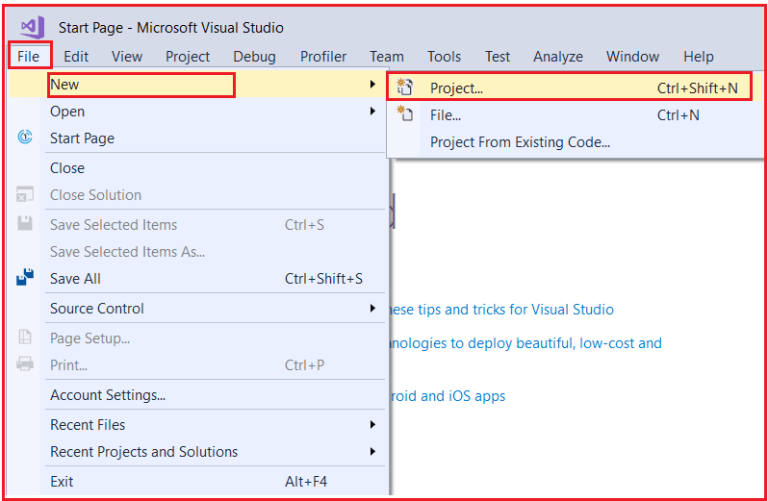Click the new File icon in submenu

coord(405,114)
